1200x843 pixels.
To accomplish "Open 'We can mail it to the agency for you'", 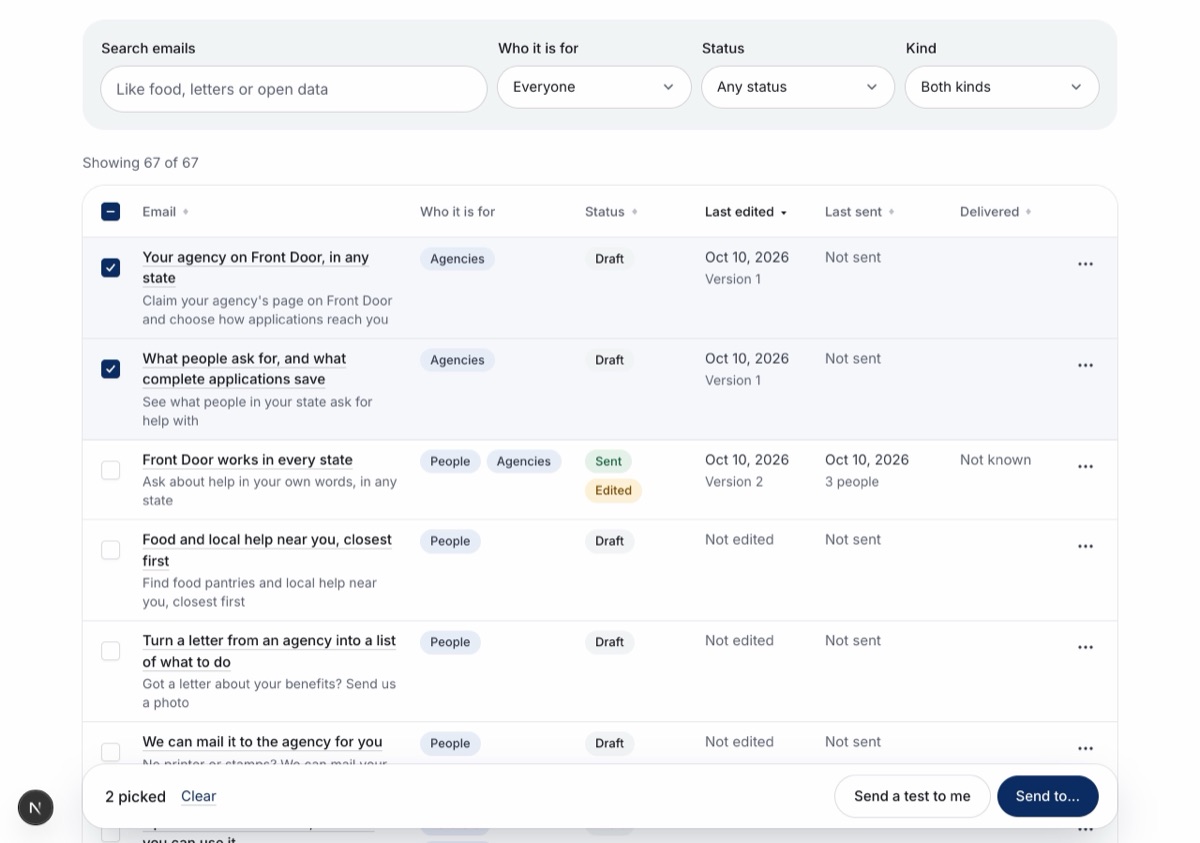I will [262, 742].
